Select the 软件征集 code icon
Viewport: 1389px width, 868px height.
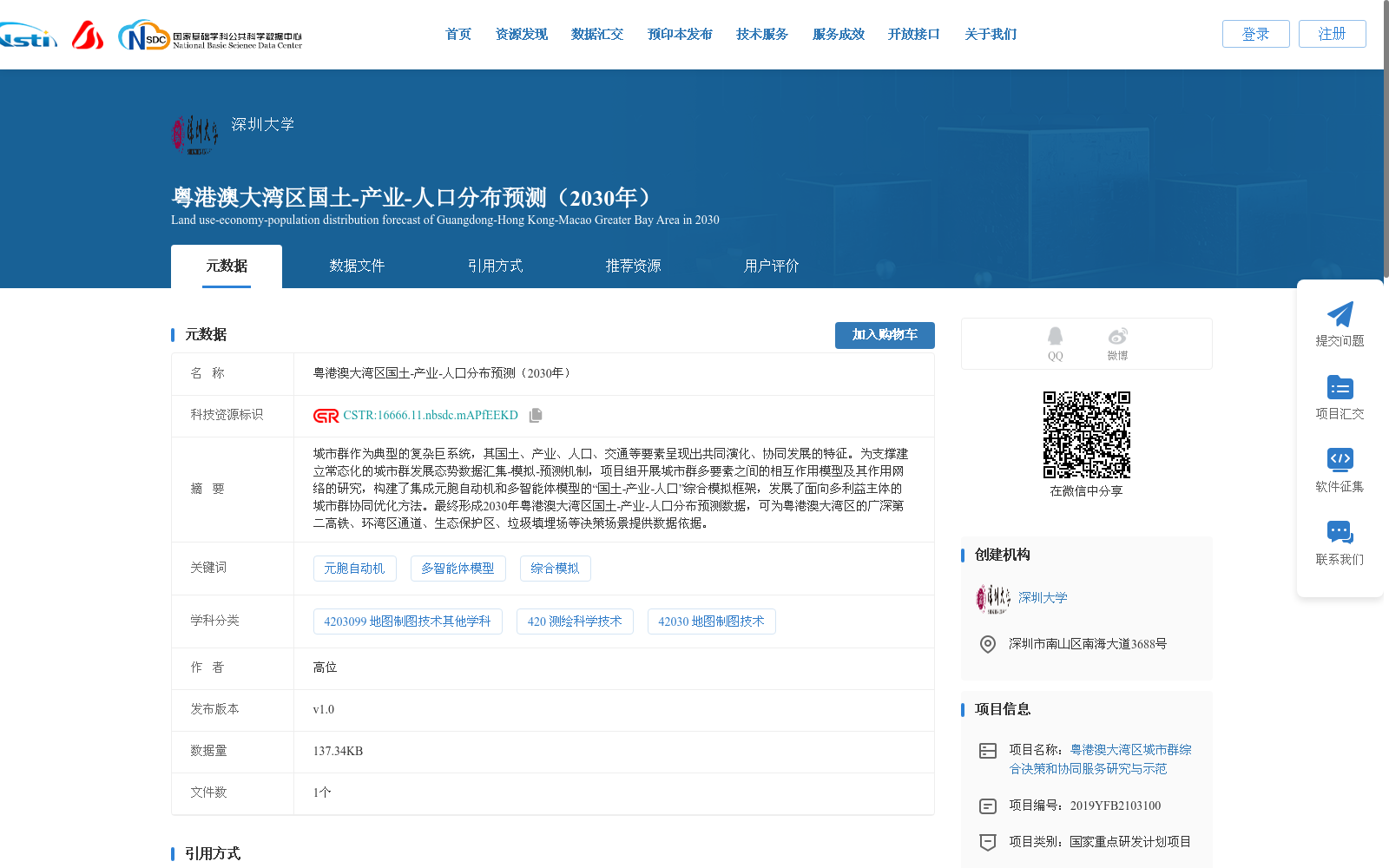pyautogui.click(x=1340, y=460)
